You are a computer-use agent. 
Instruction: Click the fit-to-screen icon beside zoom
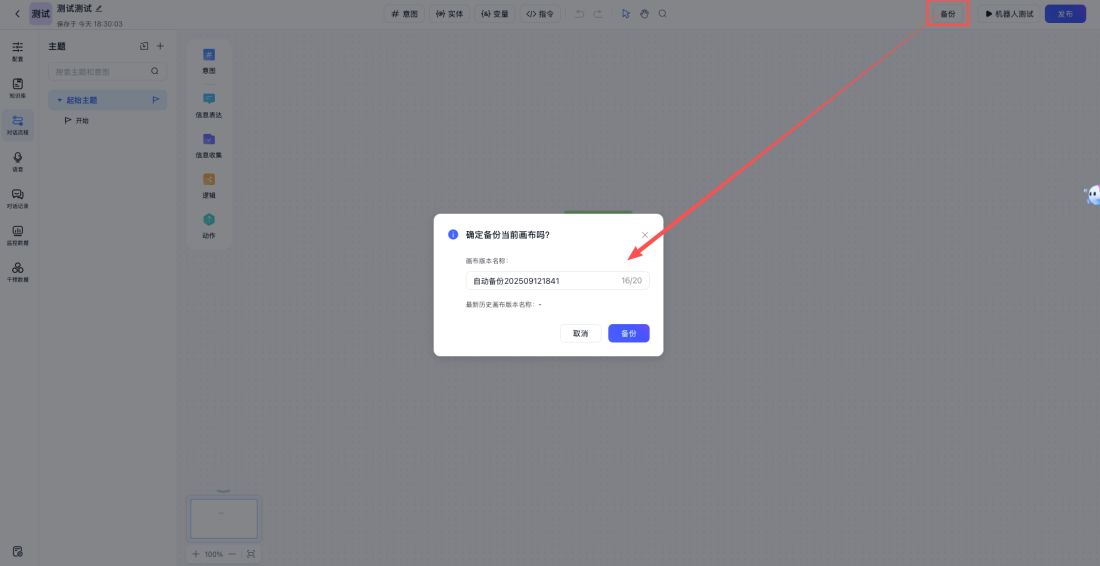point(251,554)
